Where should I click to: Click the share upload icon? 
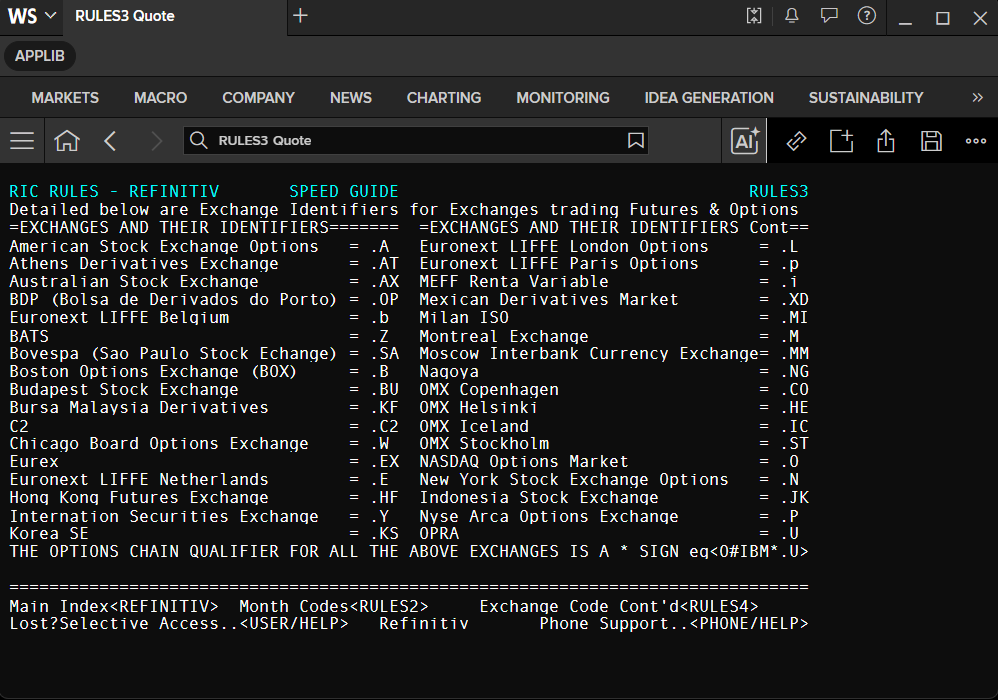(886, 141)
